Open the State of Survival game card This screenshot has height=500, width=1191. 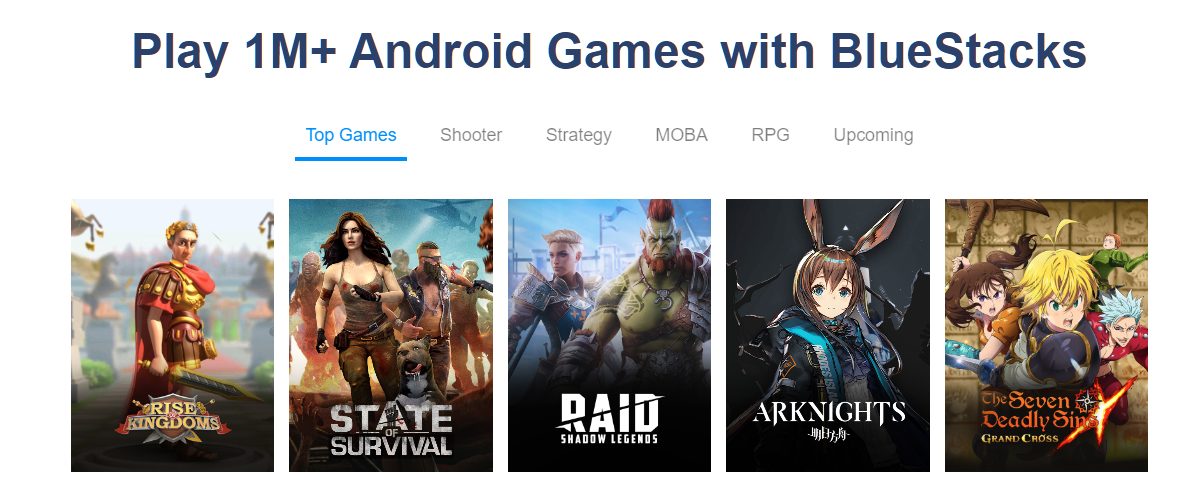pyautogui.click(x=390, y=335)
